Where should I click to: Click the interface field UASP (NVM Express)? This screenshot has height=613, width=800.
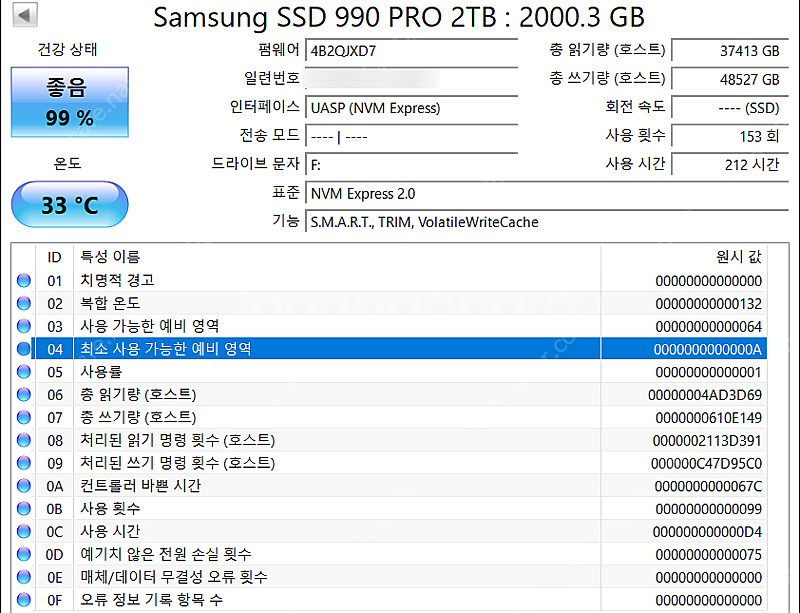(x=412, y=108)
